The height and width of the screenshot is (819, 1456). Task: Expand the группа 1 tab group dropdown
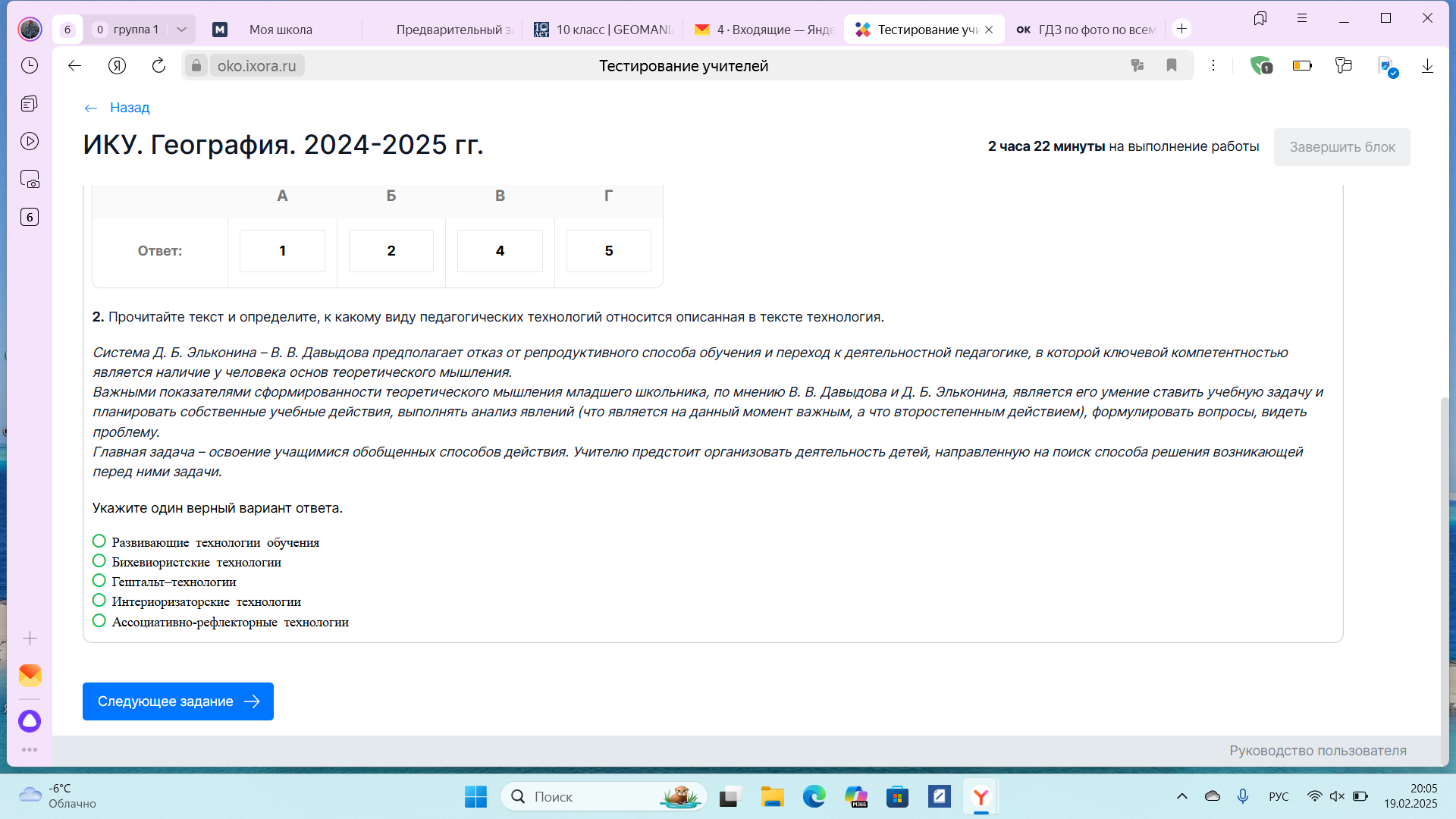pos(181,30)
